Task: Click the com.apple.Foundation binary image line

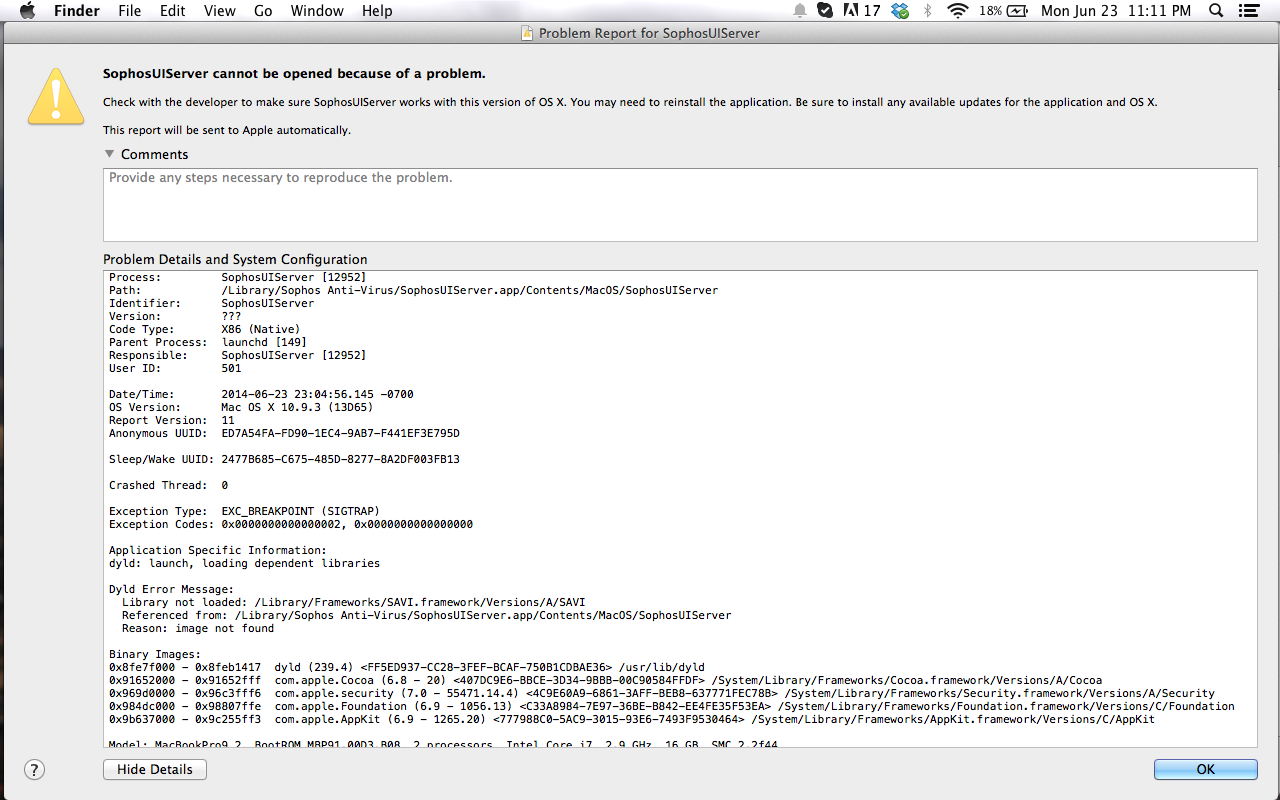Action: (672, 706)
